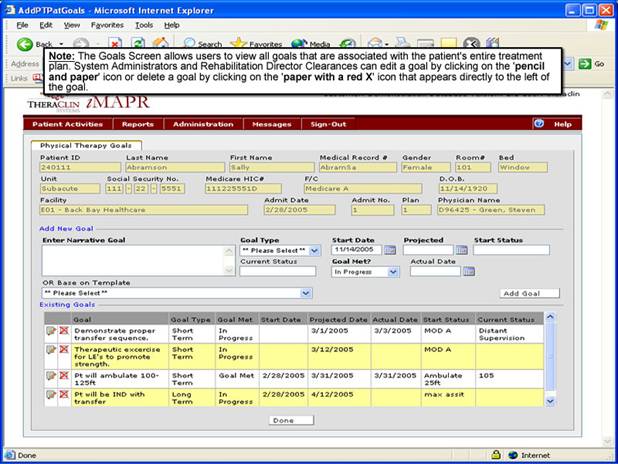
Task: Click the Current Status input field
Action: click(277, 271)
